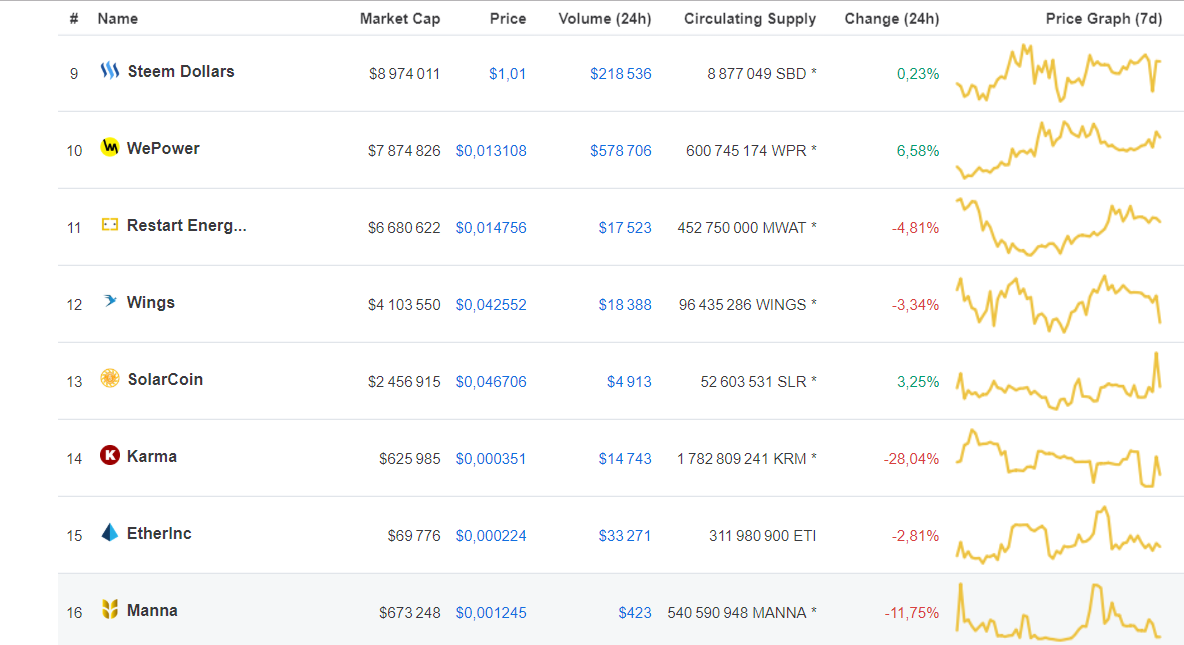Open the EtherInc coin page

click(x=159, y=534)
